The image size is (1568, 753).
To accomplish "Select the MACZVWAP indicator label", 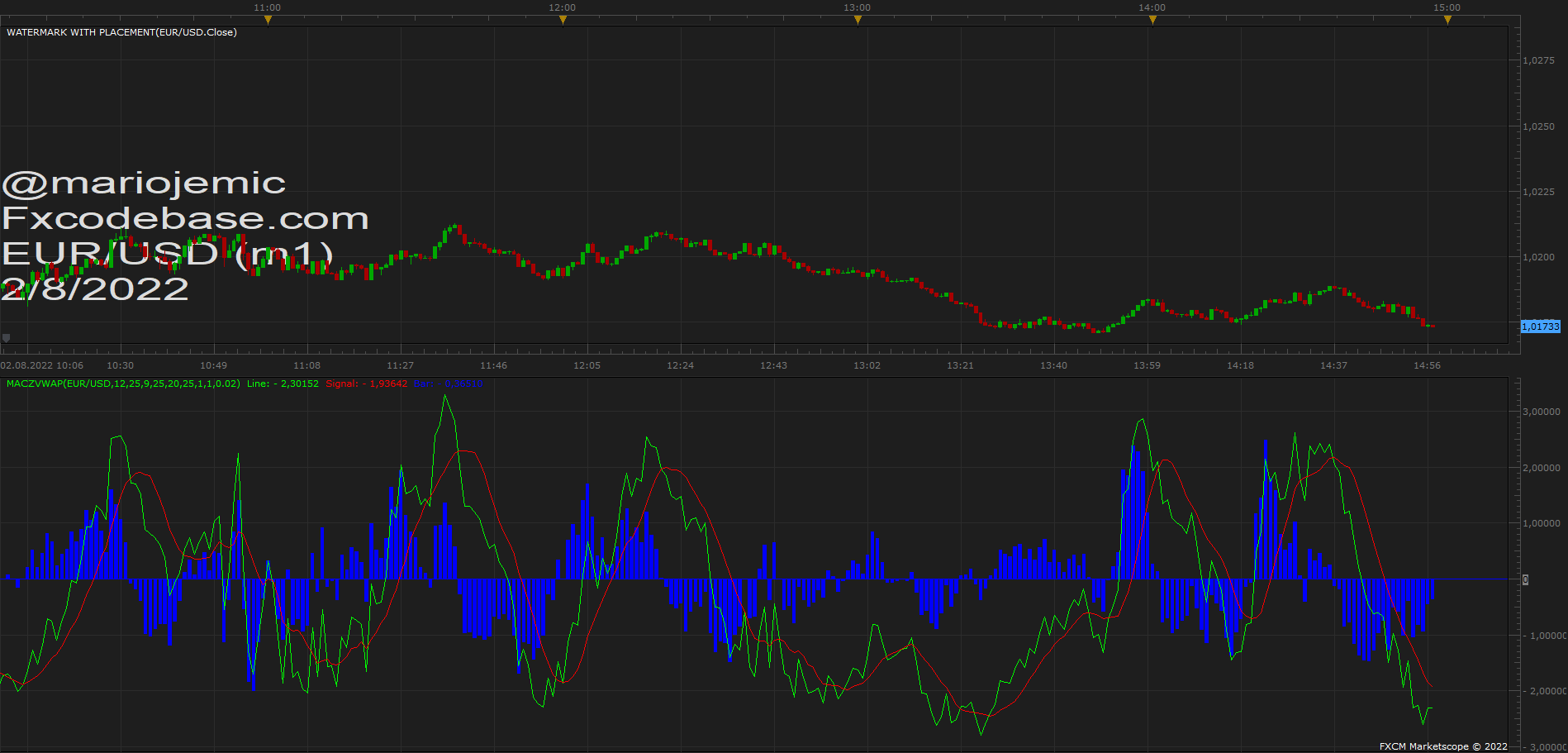I will coord(123,384).
